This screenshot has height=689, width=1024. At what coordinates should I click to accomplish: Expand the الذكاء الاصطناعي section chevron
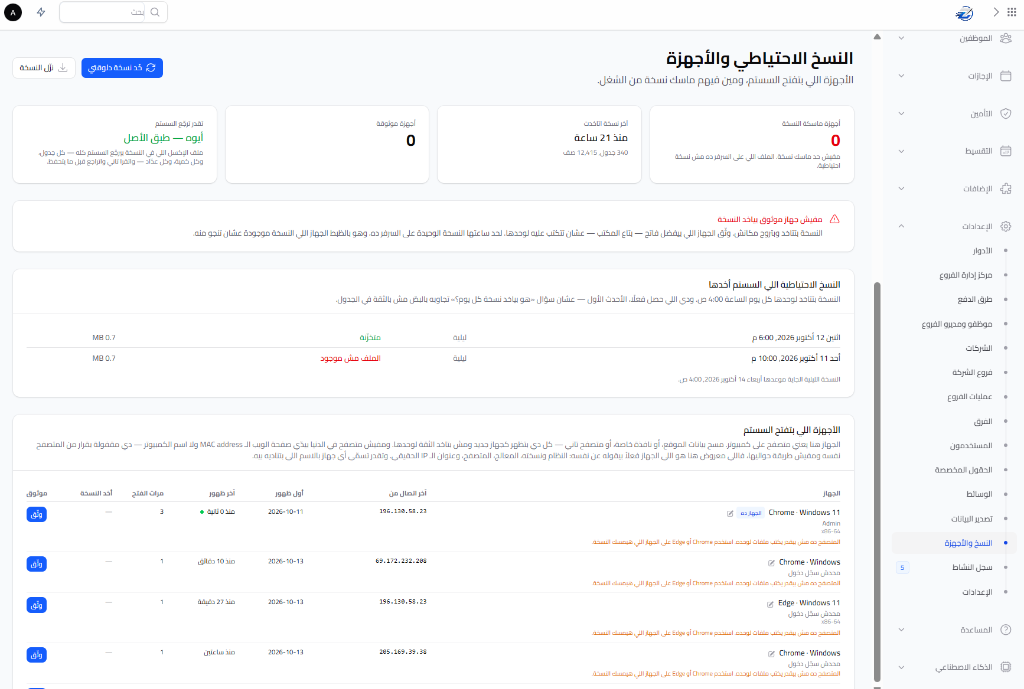[901, 667]
